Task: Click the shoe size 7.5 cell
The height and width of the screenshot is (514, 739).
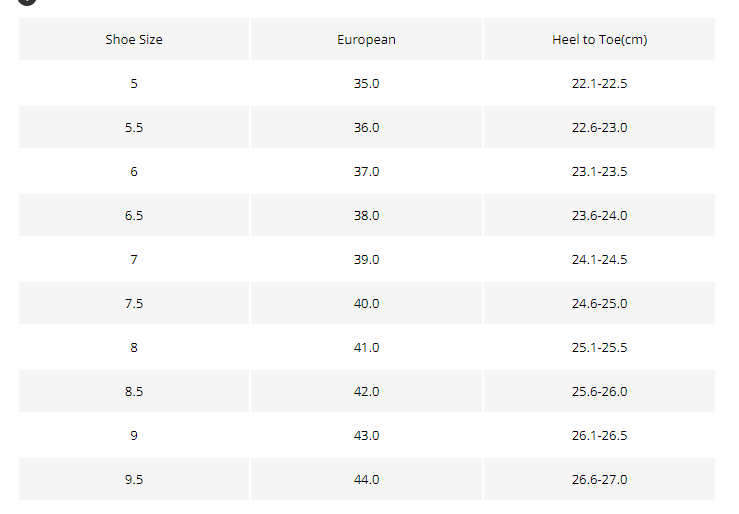Action: [x=134, y=303]
